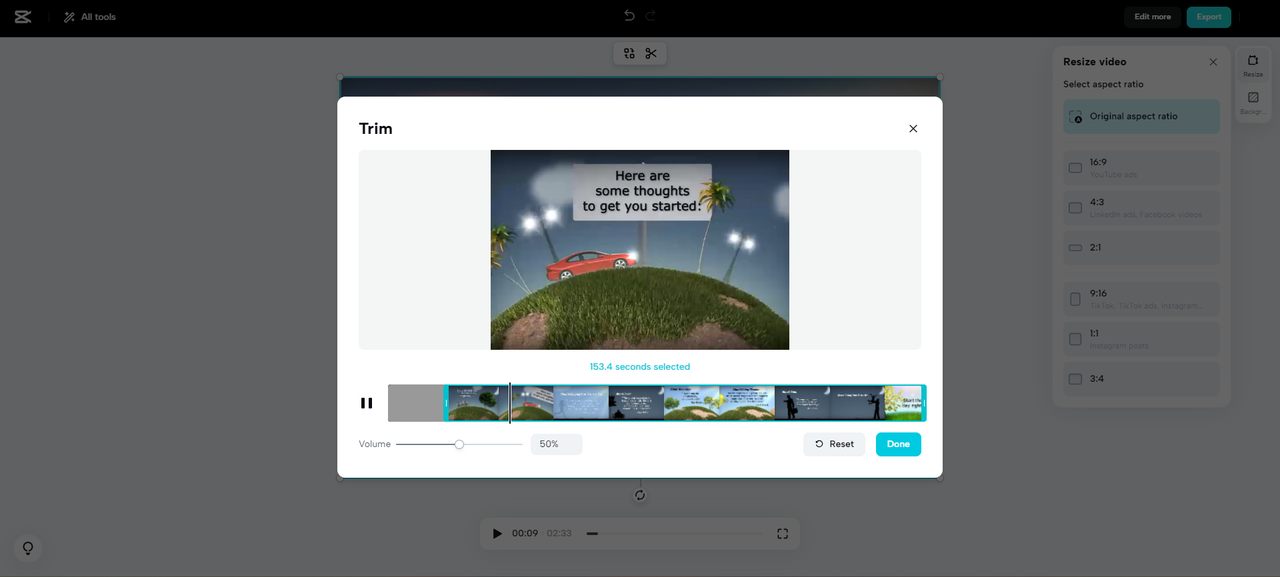The width and height of the screenshot is (1280, 577).
Task: Click the CapCut logo top-left
Action: point(22,16)
